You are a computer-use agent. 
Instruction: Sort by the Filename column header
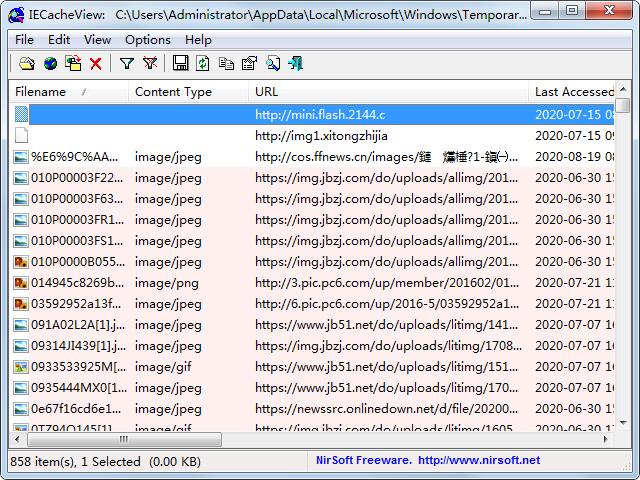tap(69, 92)
